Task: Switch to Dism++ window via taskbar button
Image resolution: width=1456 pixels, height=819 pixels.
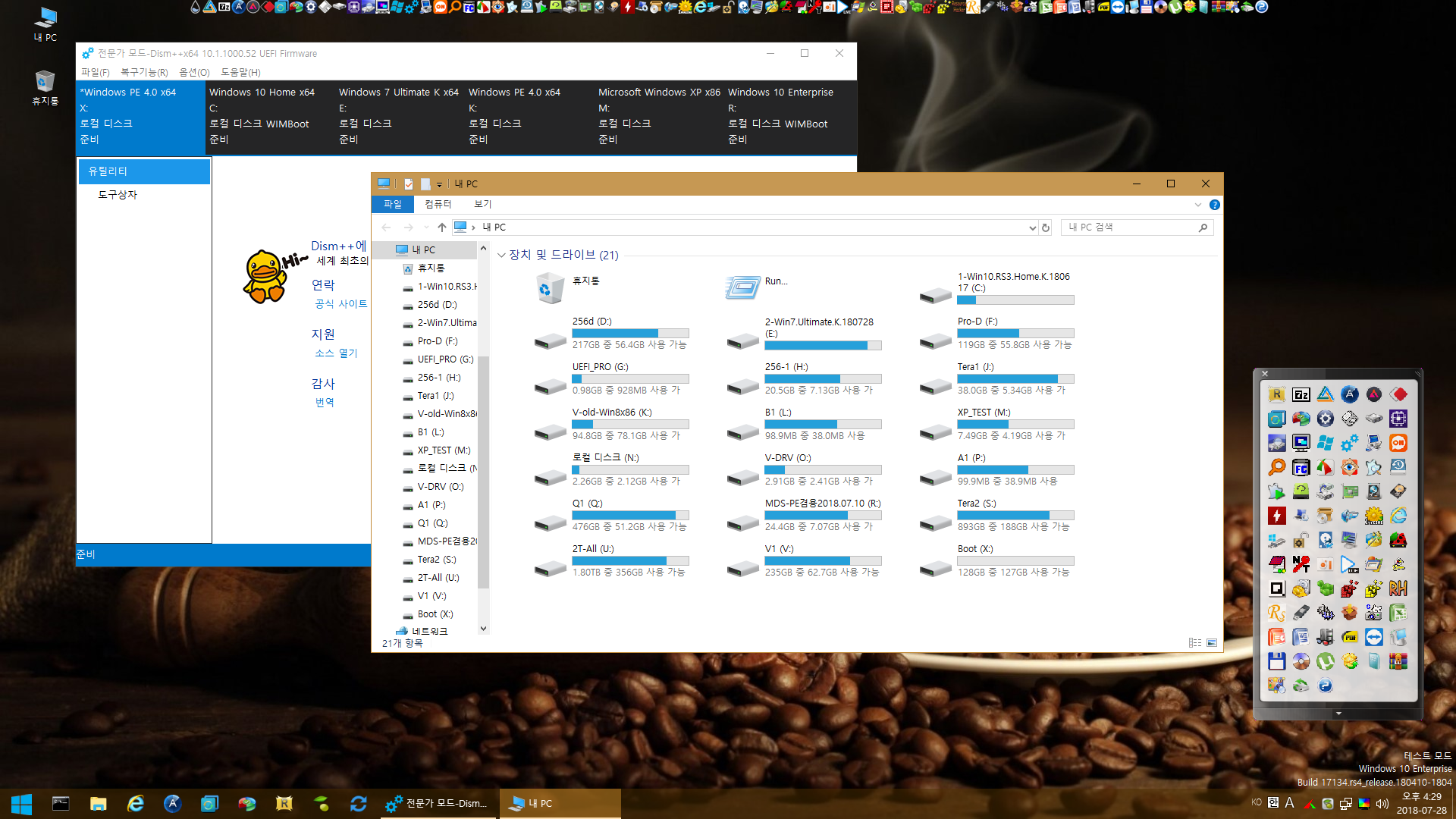Action: 438,804
